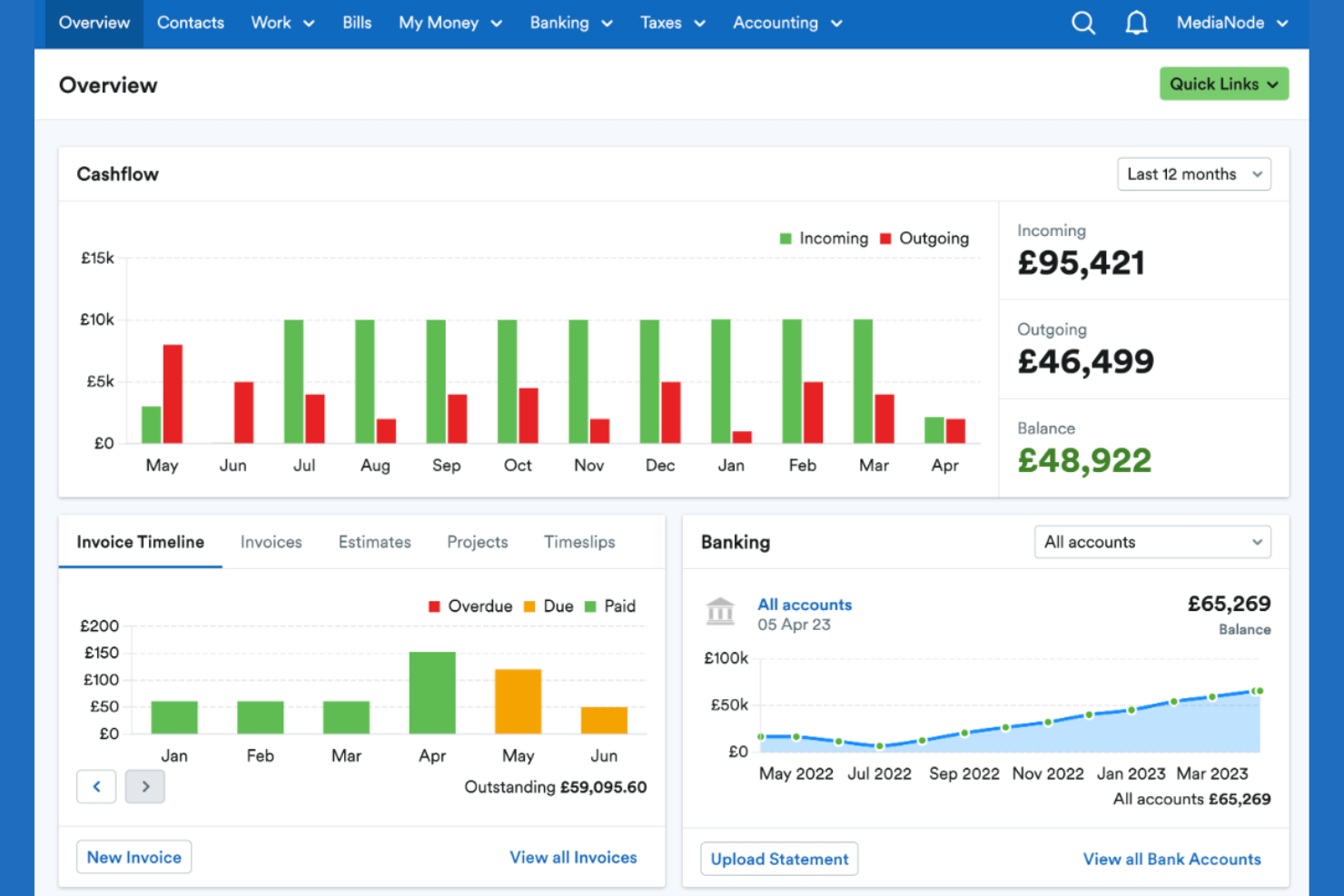
Task: Click the Cashflow panel heading
Action: click(x=118, y=174)
